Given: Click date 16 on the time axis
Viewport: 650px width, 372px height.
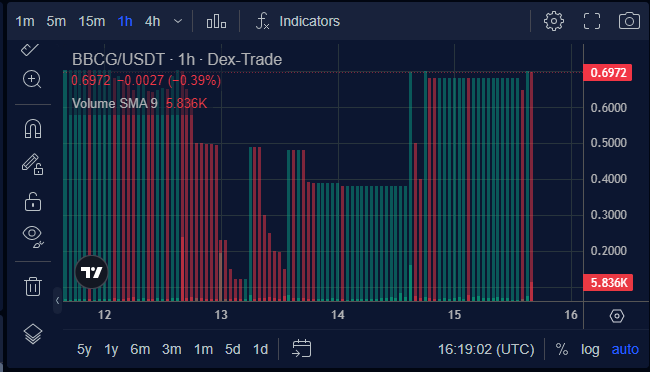Looking at the screenshot, I should 571,315.
